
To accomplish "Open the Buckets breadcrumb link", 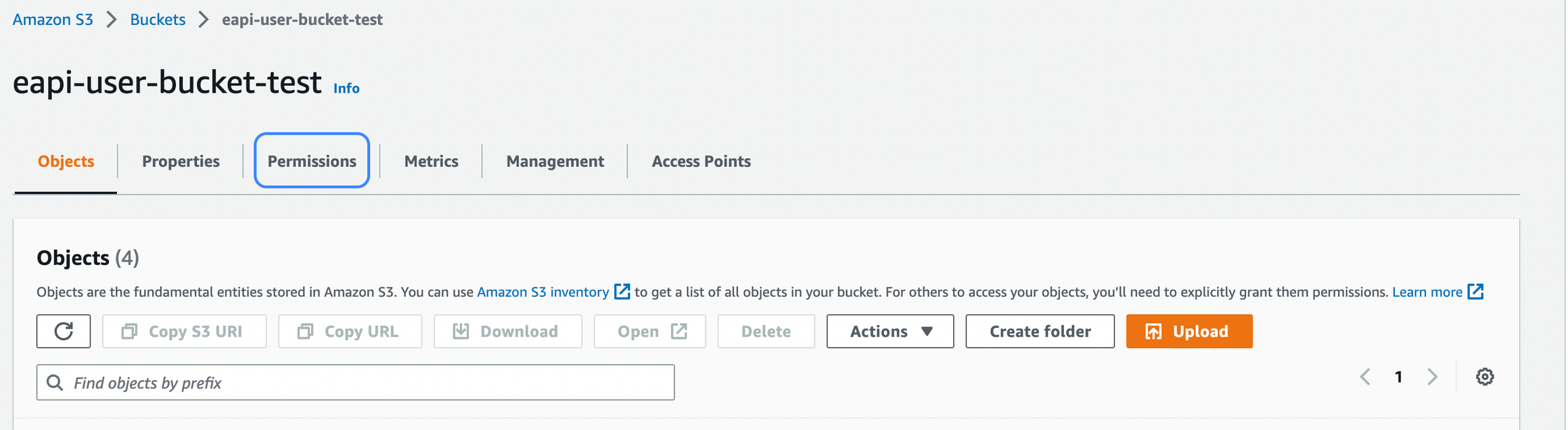I will click(x=157, y=20).
